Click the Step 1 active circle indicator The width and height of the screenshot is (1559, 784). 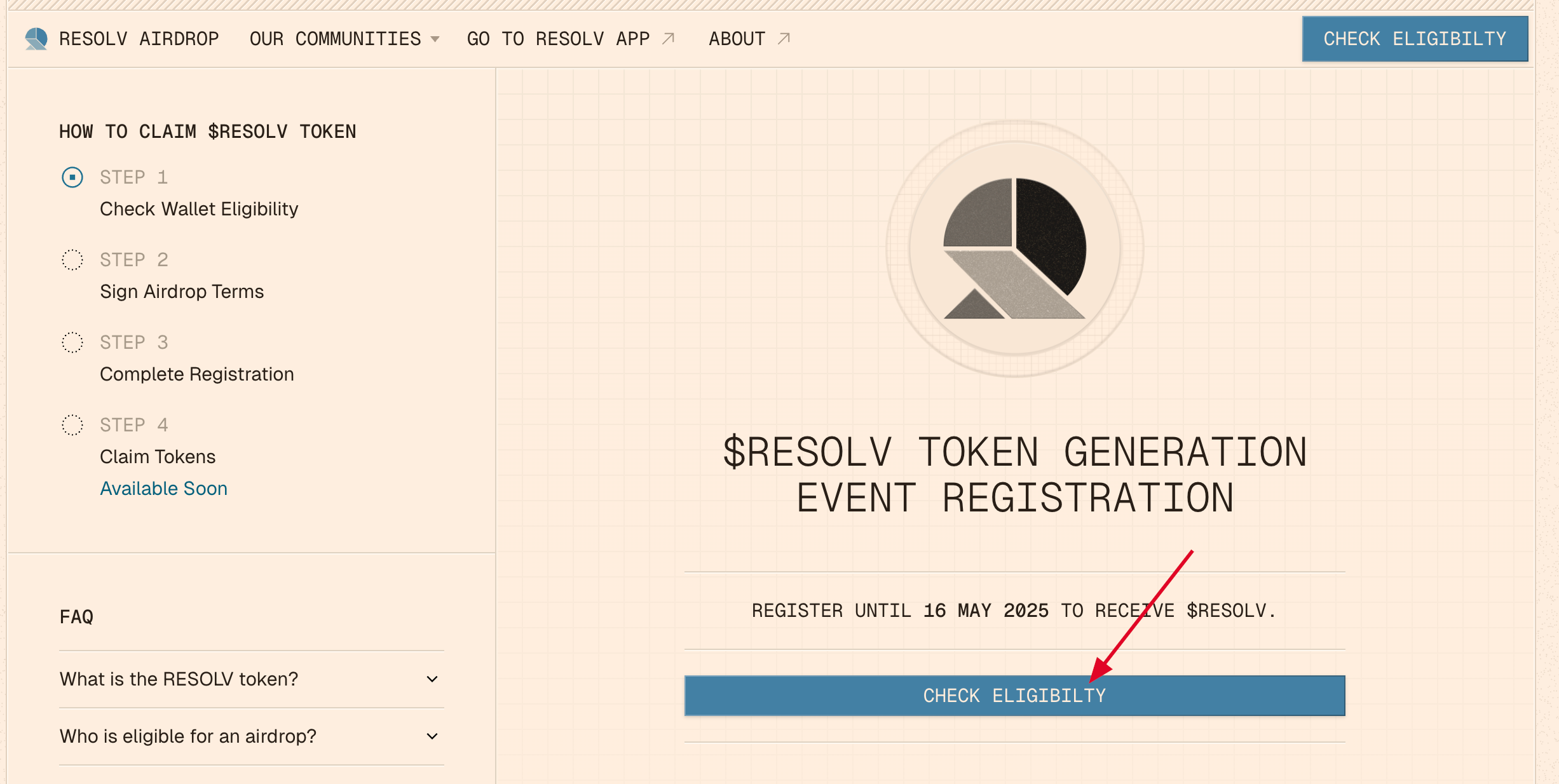(x=72, y=177)
